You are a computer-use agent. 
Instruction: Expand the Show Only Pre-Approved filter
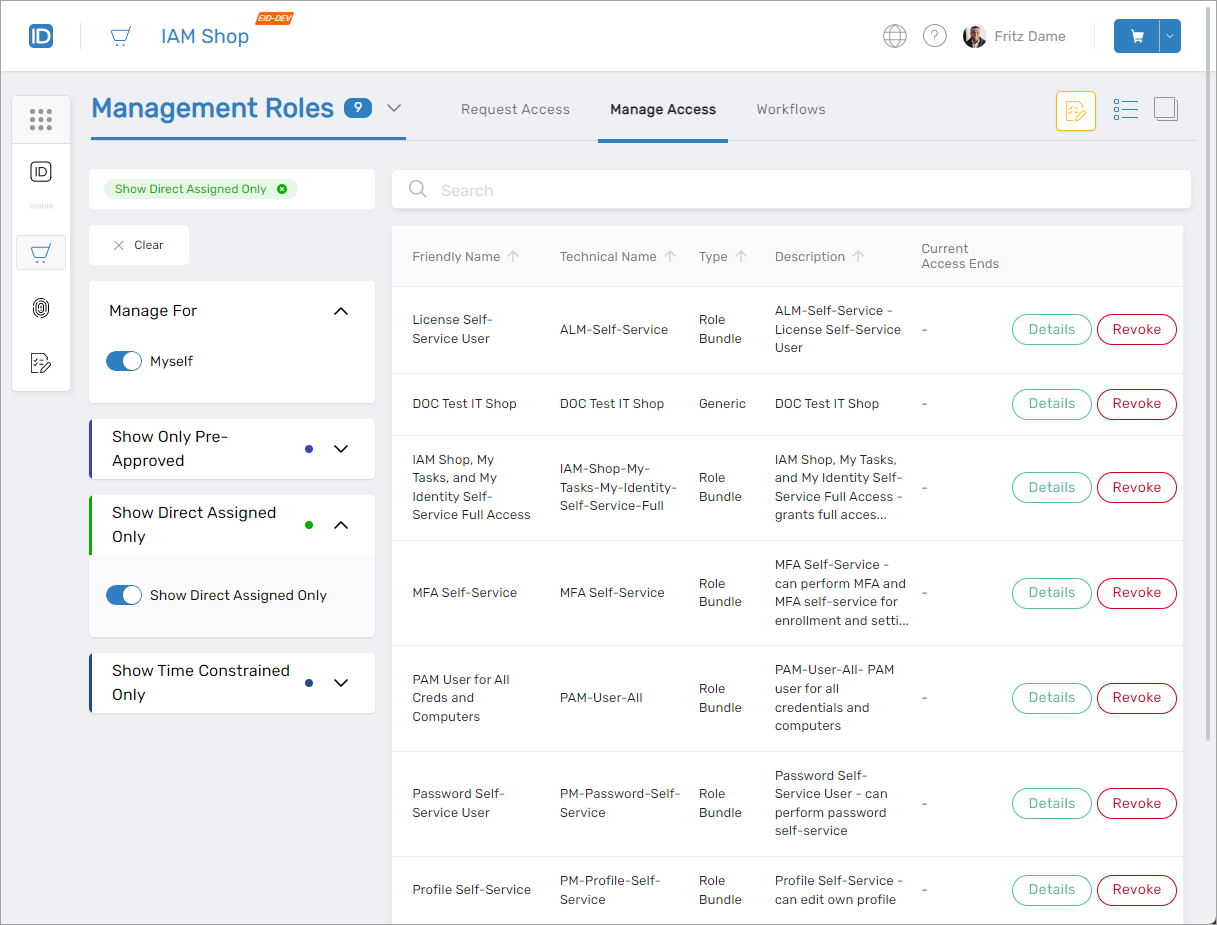(341, 448)
